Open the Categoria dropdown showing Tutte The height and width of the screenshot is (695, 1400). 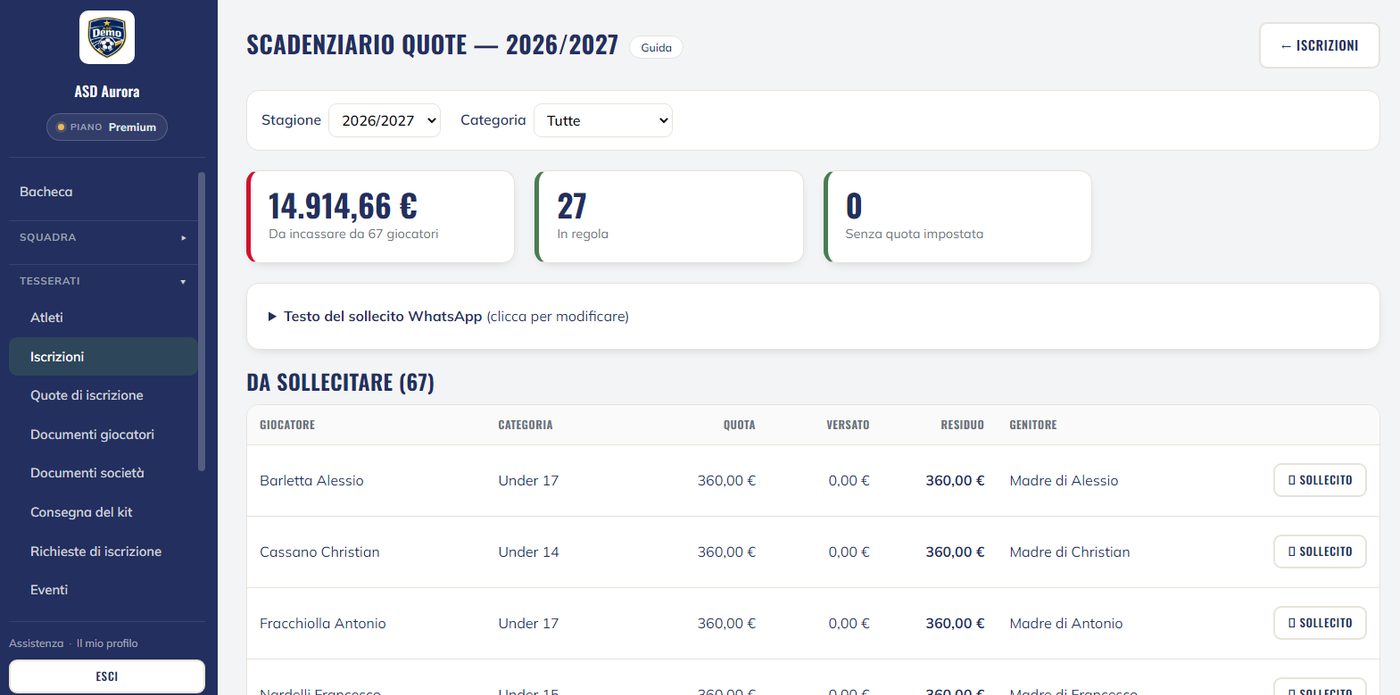(603, 120)
